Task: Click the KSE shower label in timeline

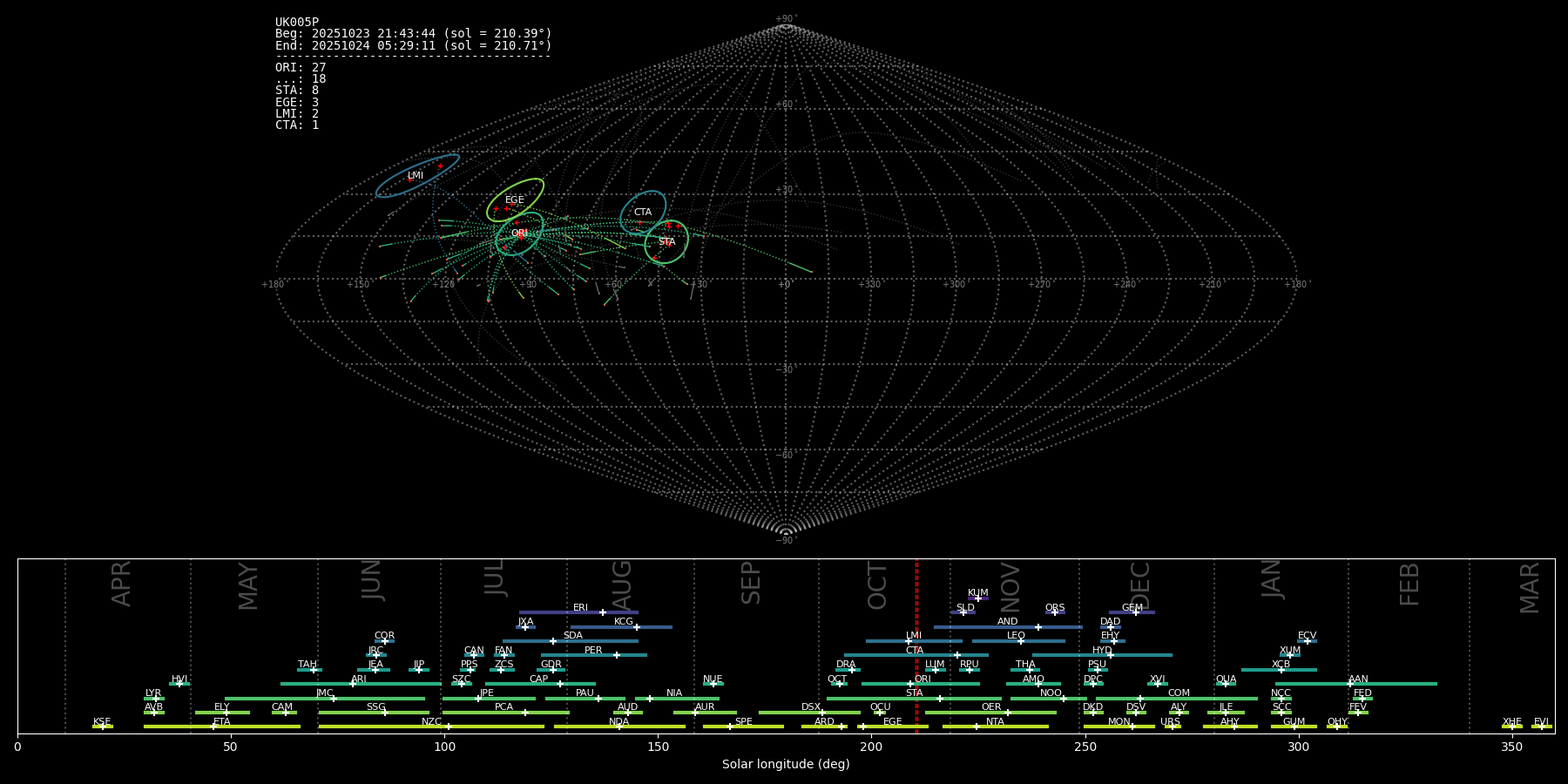Action: tap(102, 722)
